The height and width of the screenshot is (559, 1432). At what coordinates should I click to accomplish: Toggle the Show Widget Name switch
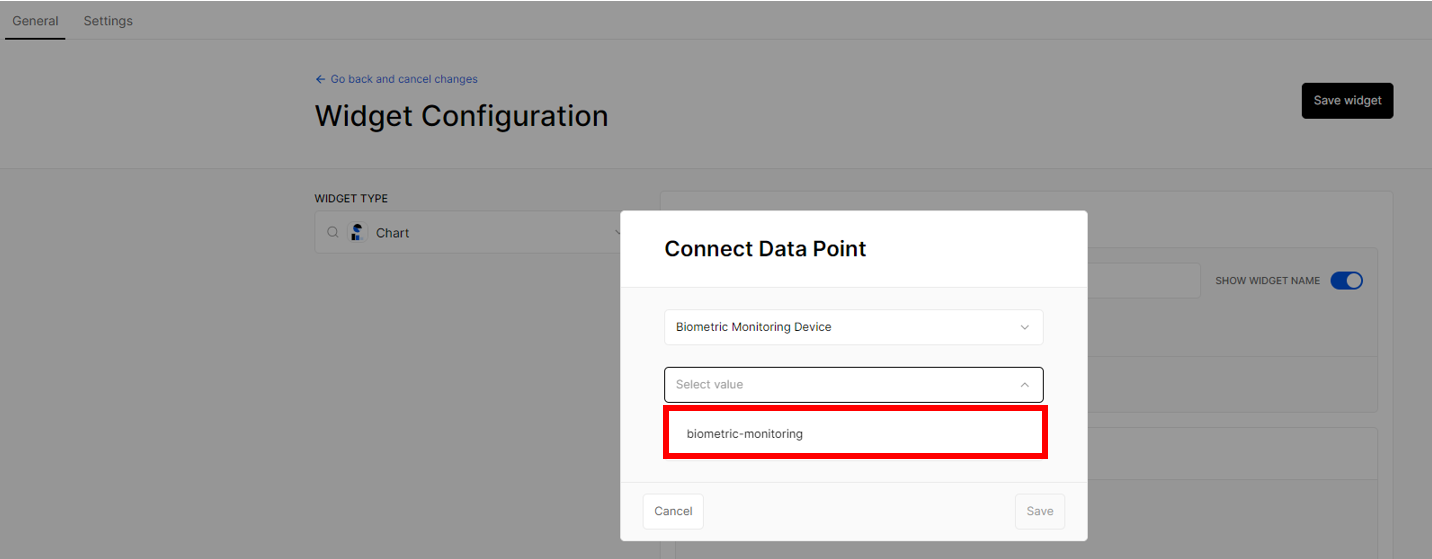pyautogui.click(x=1347, y=281)
